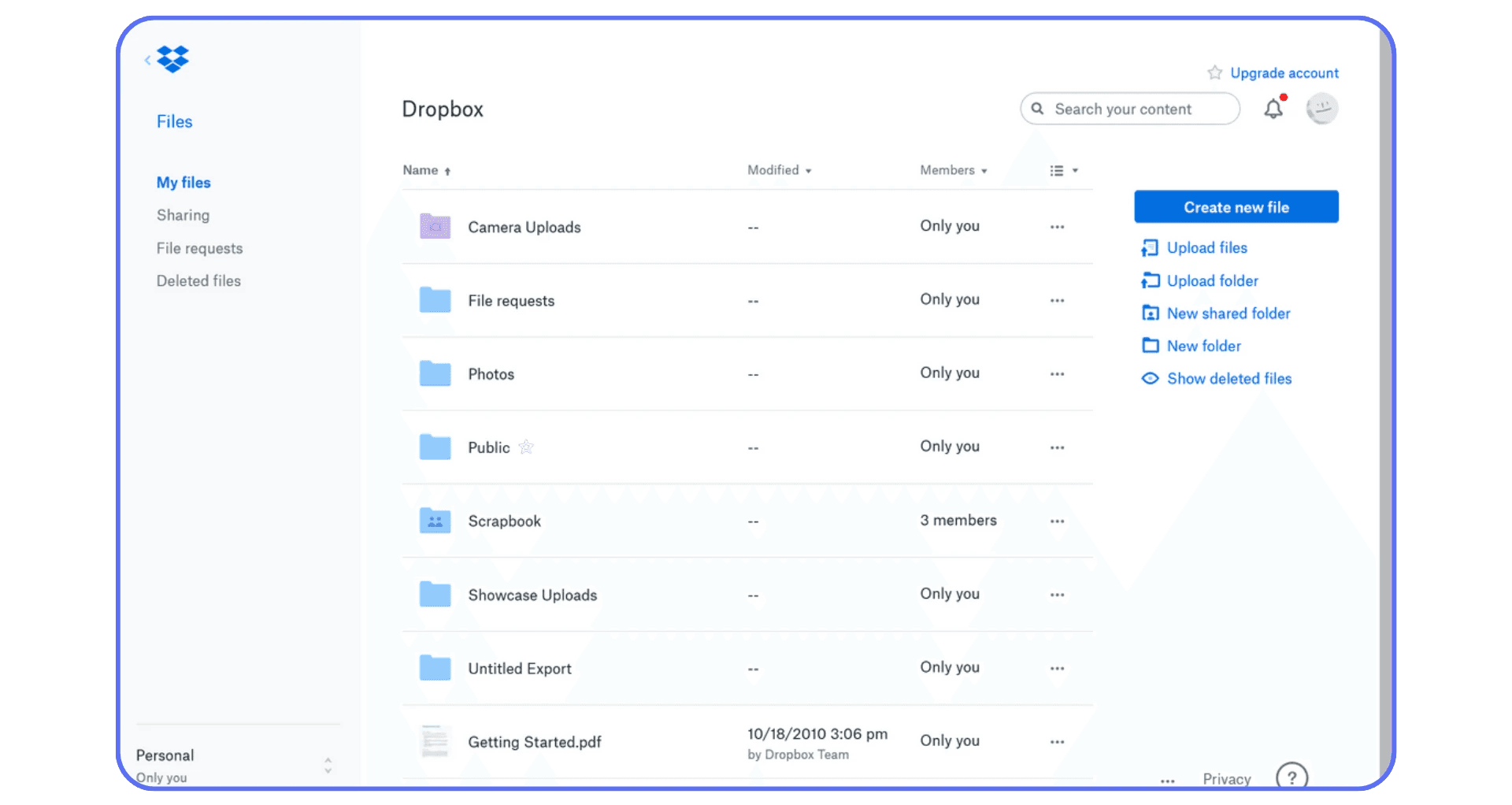Viewport: 1512px width, 805px height.
Task: Select Deleted files in the sidebar
Action: click(x=198, y=280)
